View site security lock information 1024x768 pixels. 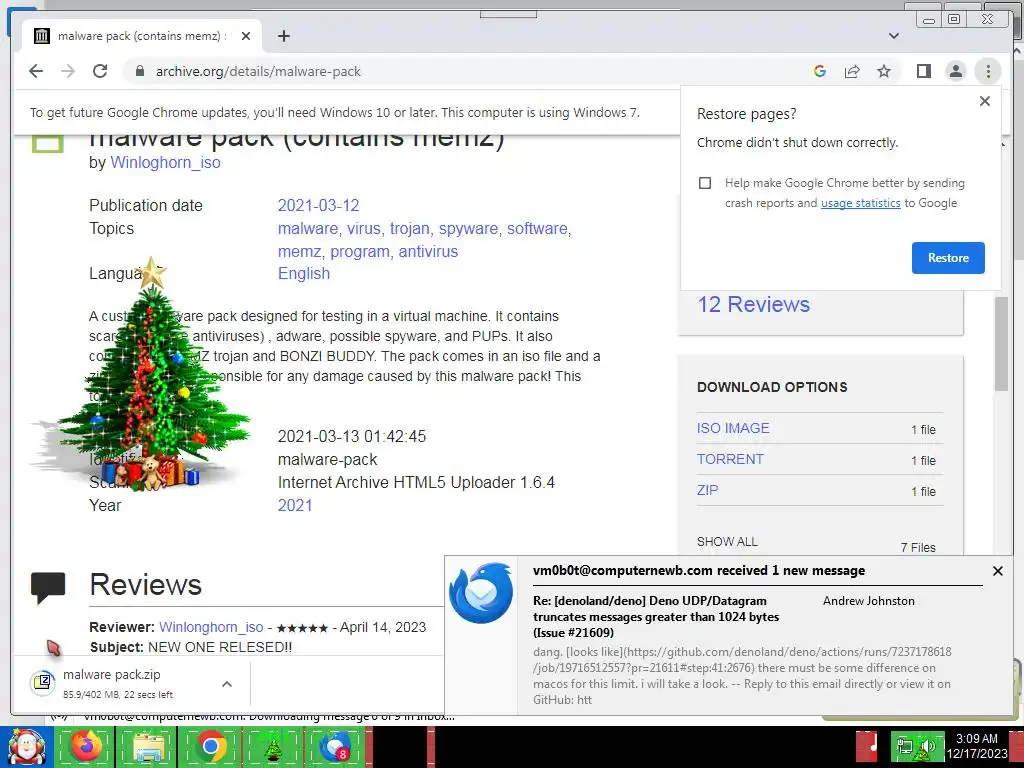(x=139, y=71)
